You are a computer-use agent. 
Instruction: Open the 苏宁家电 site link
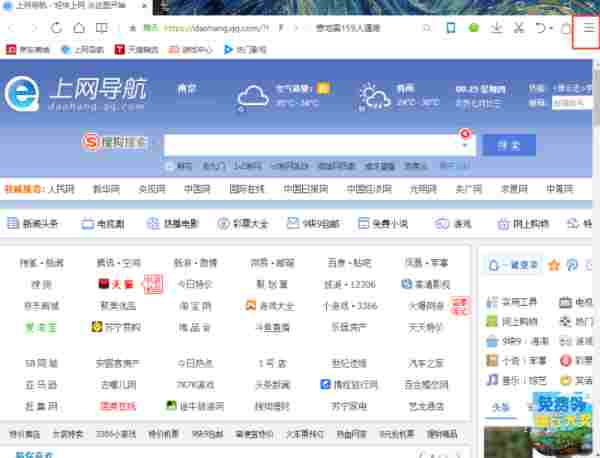[x=349, y=406]
